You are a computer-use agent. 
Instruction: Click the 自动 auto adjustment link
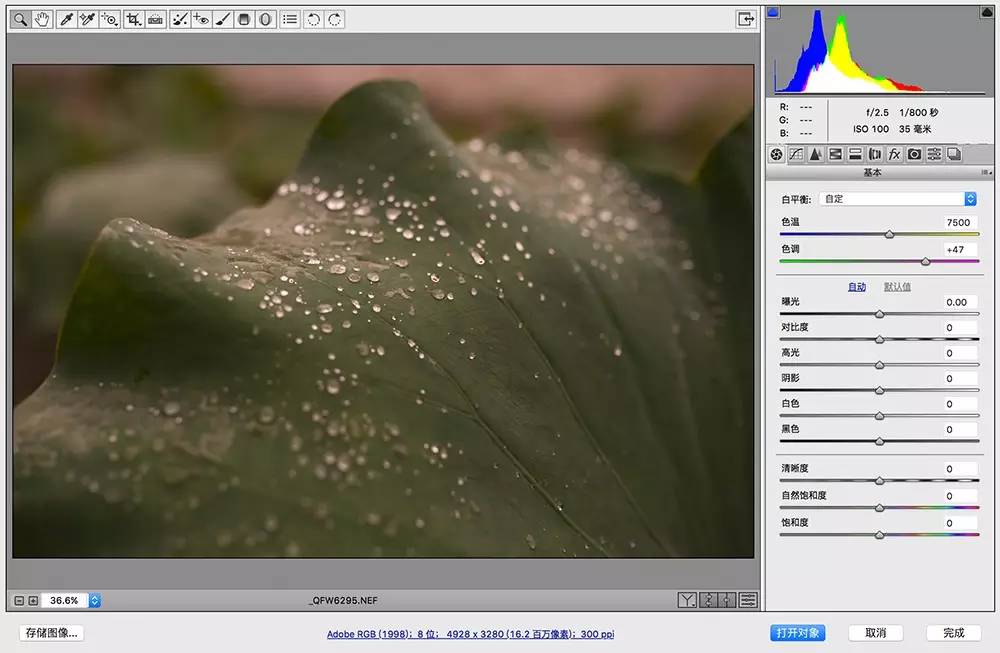point(857,287)
